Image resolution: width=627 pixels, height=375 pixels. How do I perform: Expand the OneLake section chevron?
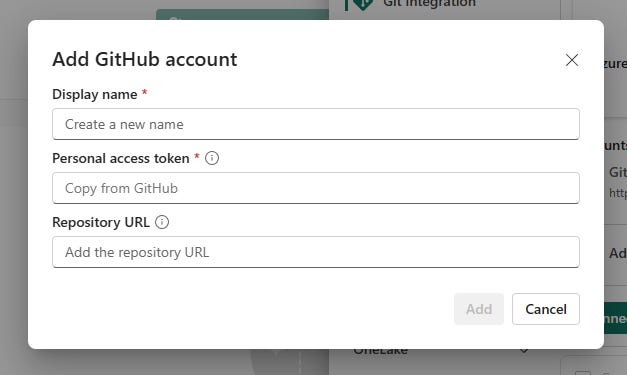click(x=524, y=351)
